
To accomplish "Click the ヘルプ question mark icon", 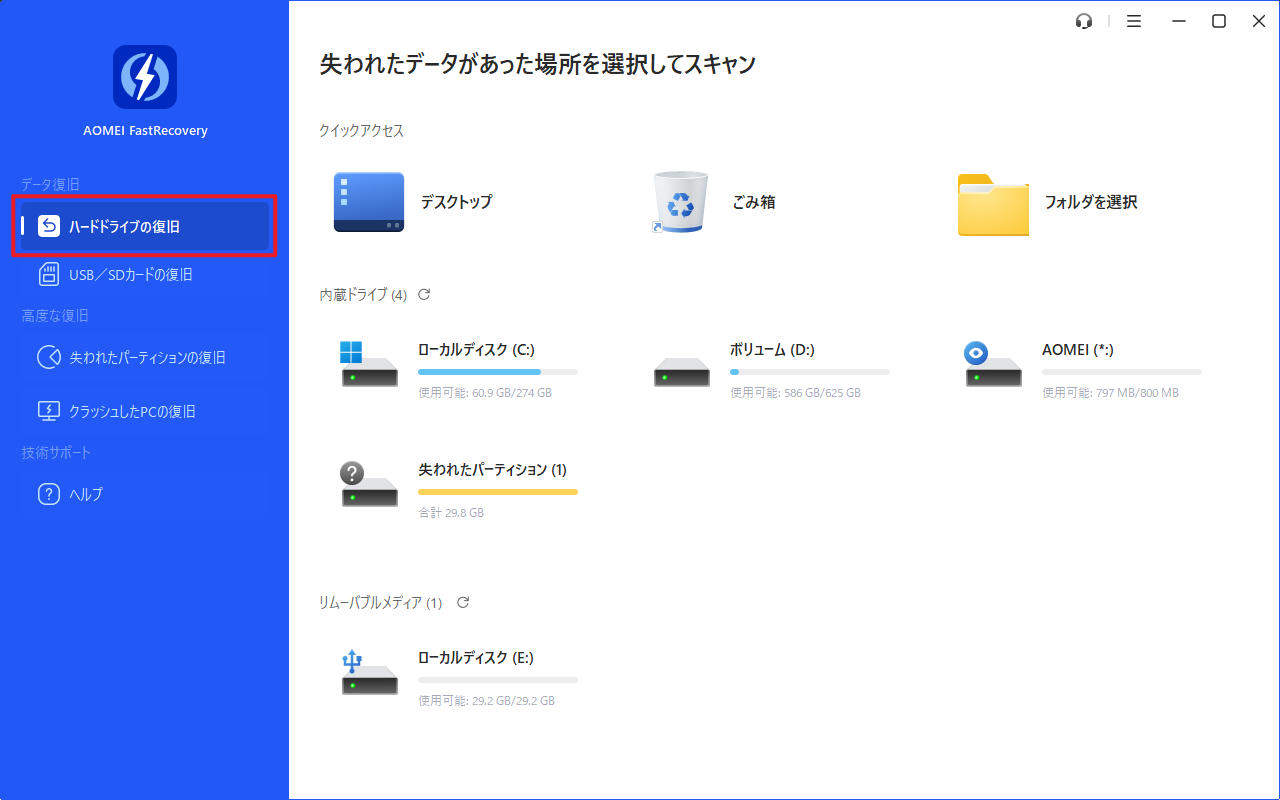I will (49, 494).
